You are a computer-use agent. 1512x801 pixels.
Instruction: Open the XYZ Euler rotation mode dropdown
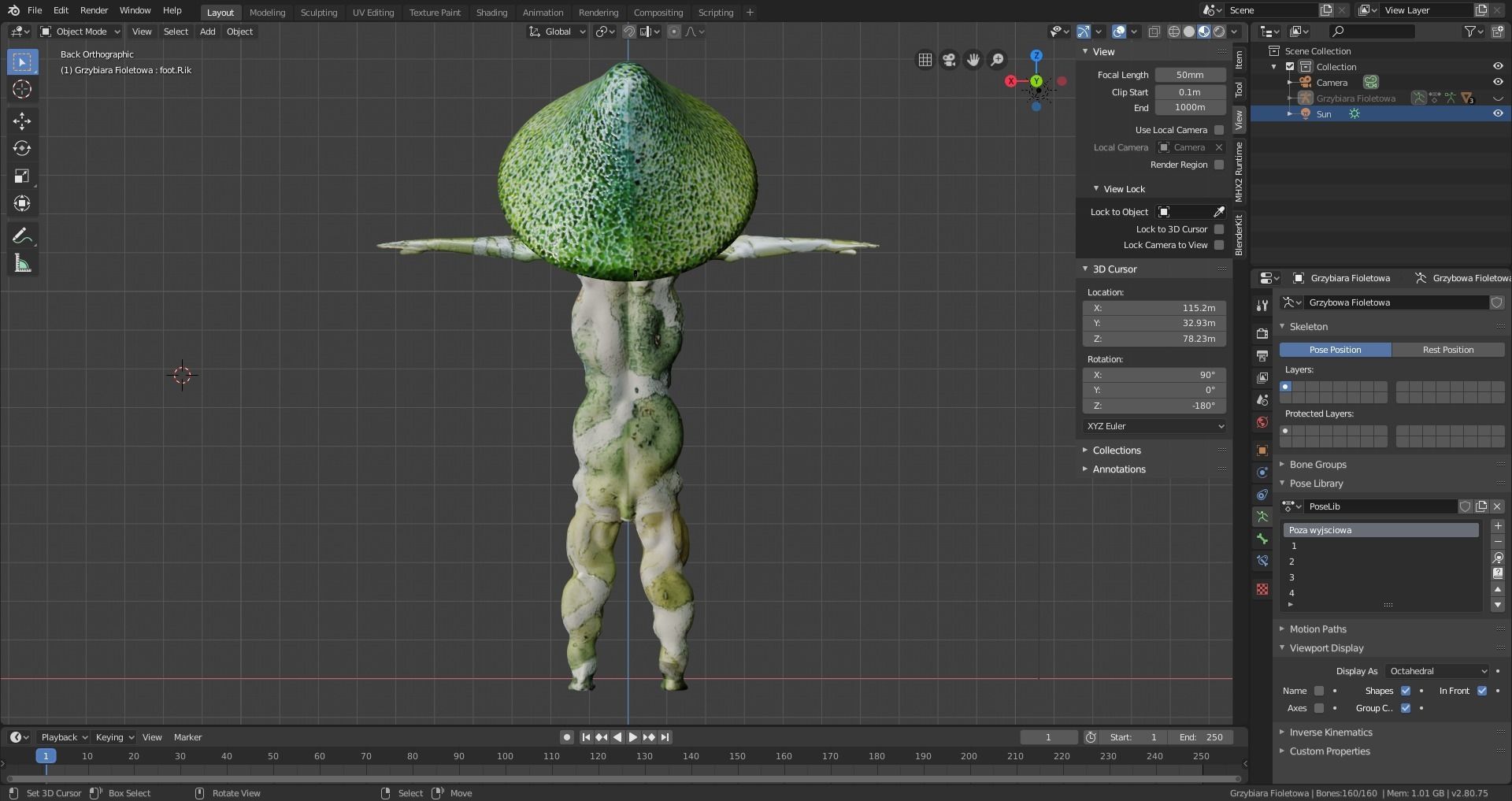click(x=1154, y=426)
